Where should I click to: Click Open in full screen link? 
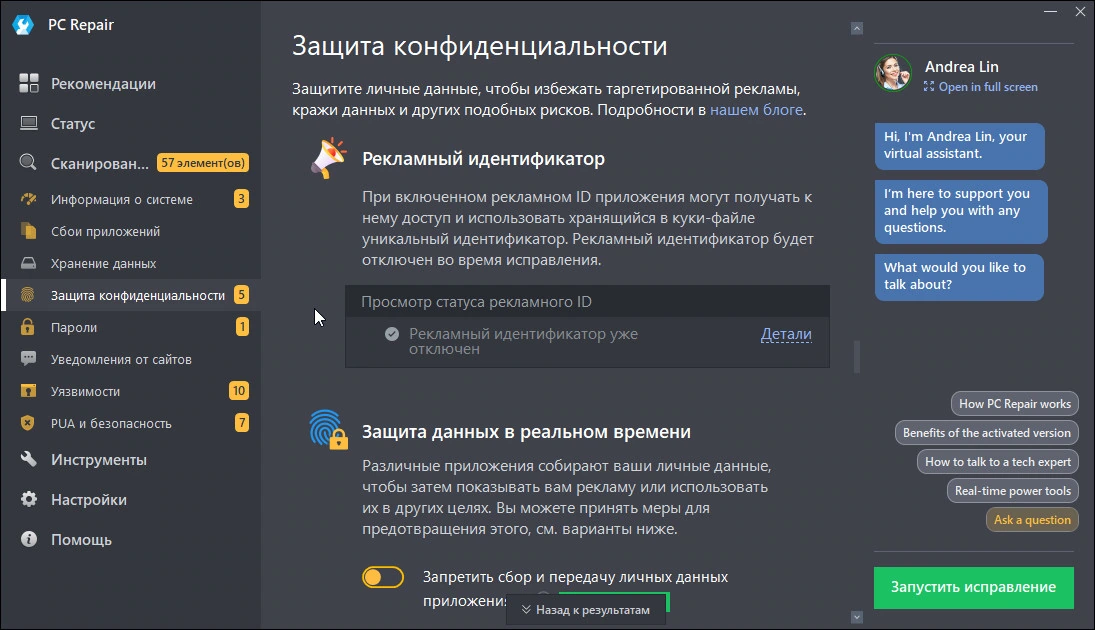click(x=987, y=87)
